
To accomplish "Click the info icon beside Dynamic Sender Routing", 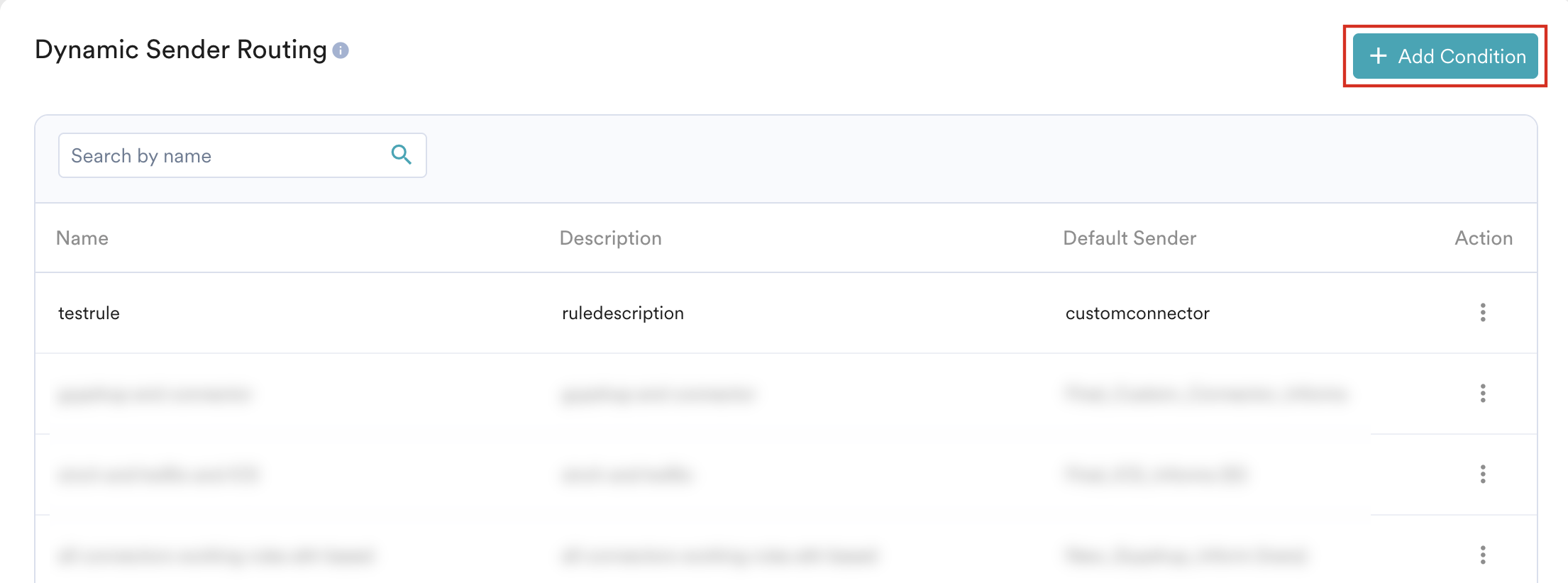I will 341,51.
